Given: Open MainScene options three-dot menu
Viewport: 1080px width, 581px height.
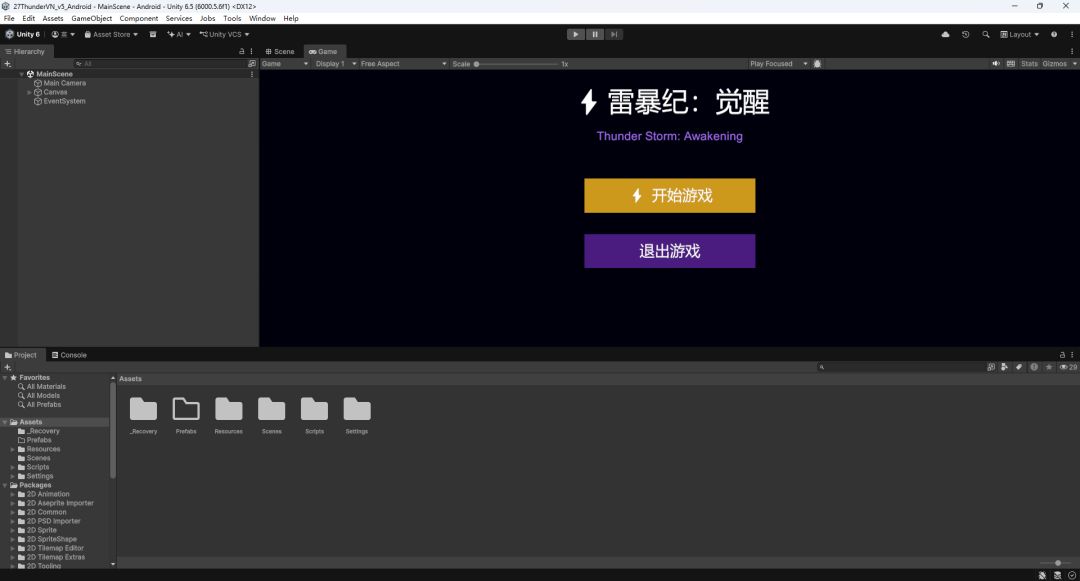Looking at the screenshot, I should coord(252,74).
